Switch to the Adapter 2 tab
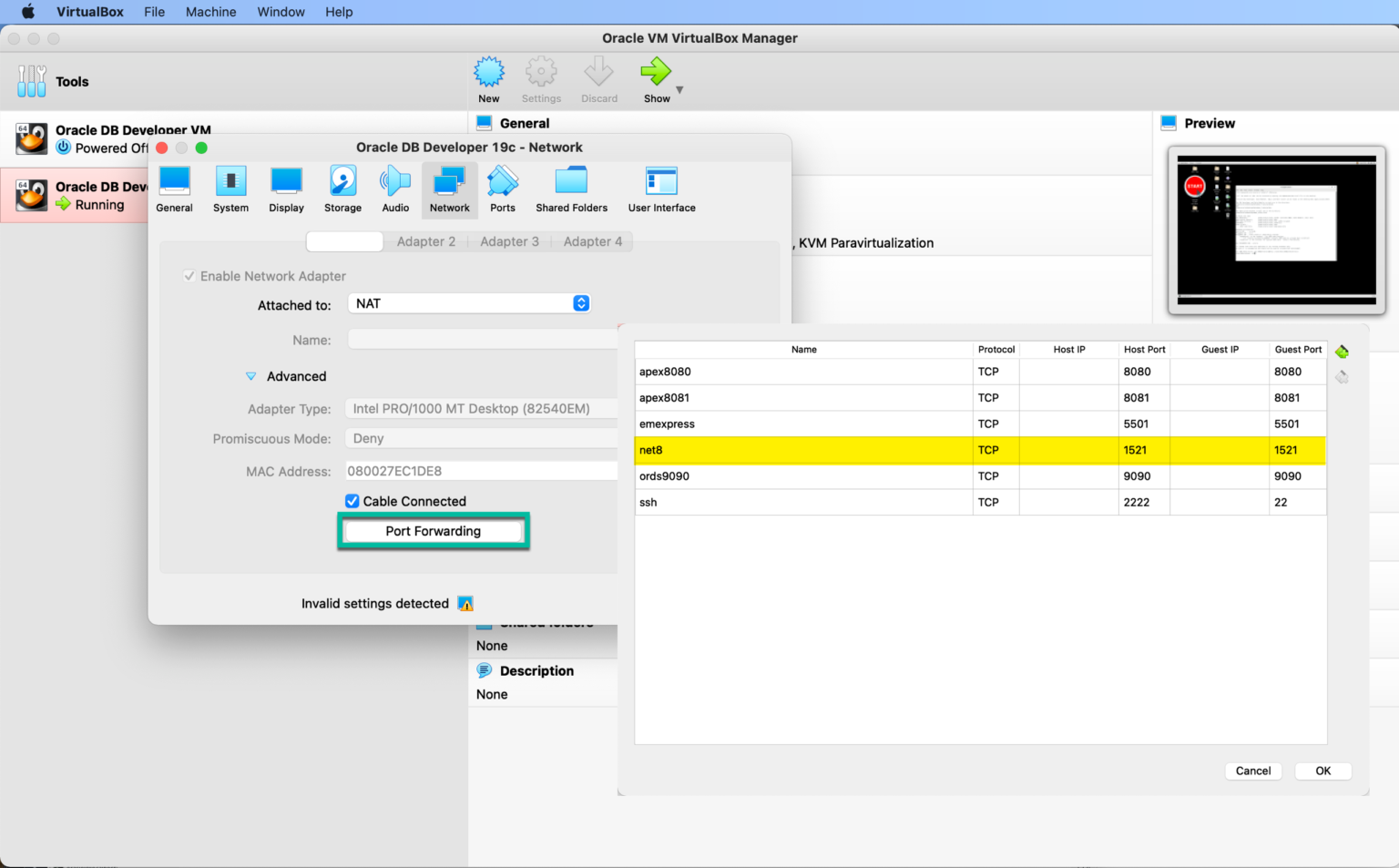The image size is (1399, 868). [x=425, y=241]
